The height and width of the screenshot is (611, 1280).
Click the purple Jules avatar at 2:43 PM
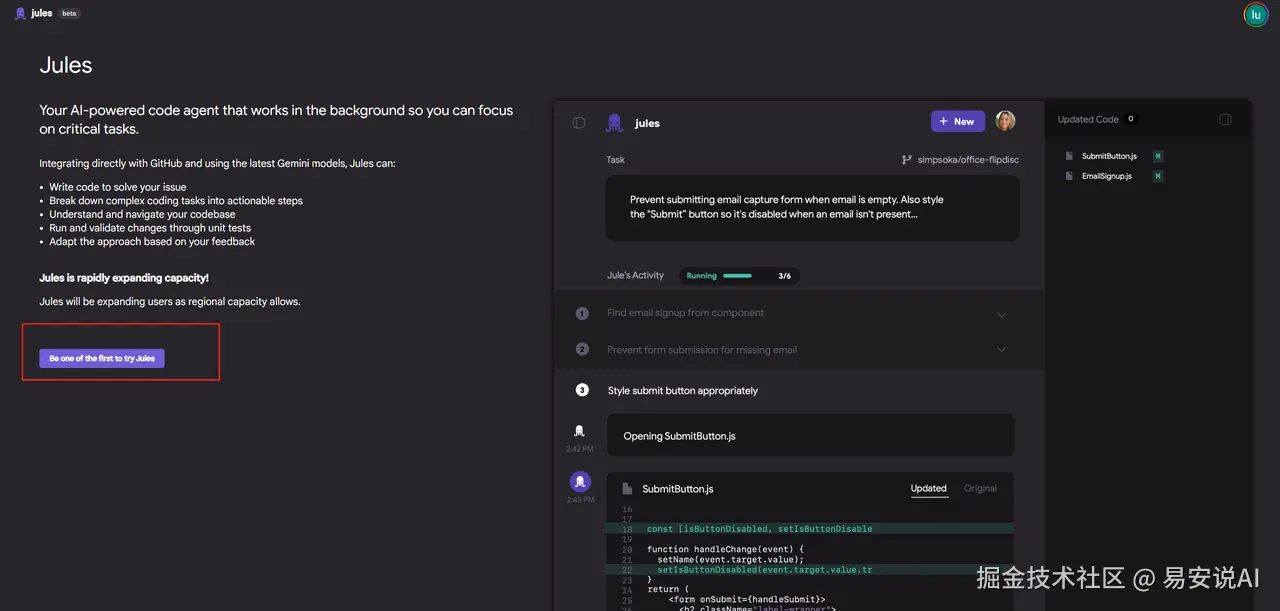pyautogui.click(x=580, y=482)
